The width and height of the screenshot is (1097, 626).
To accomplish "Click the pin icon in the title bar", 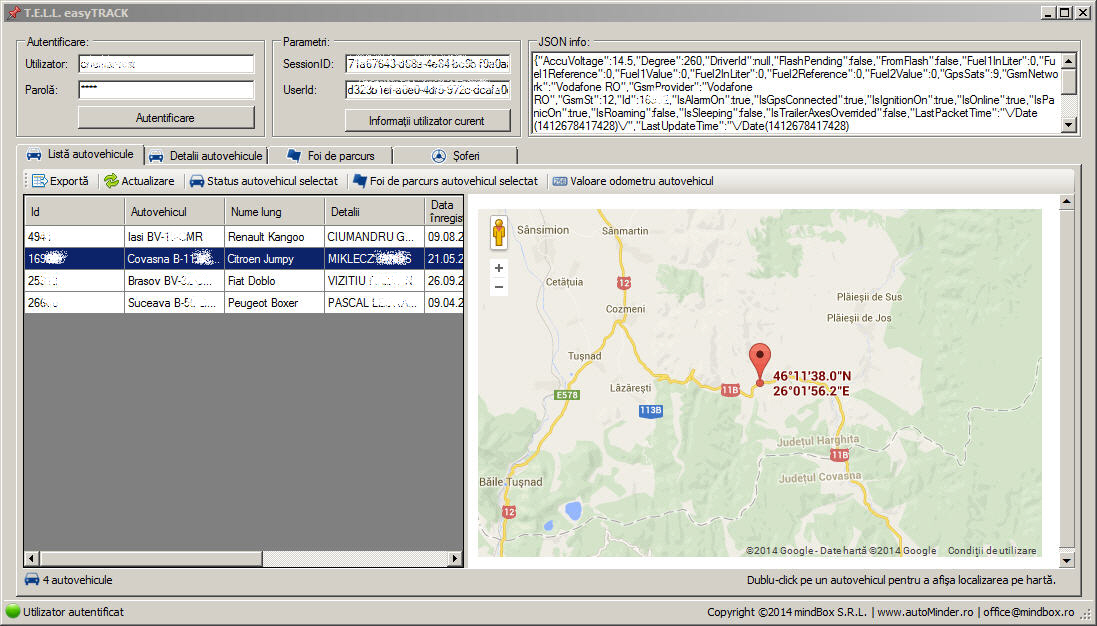I will (13, 13).
